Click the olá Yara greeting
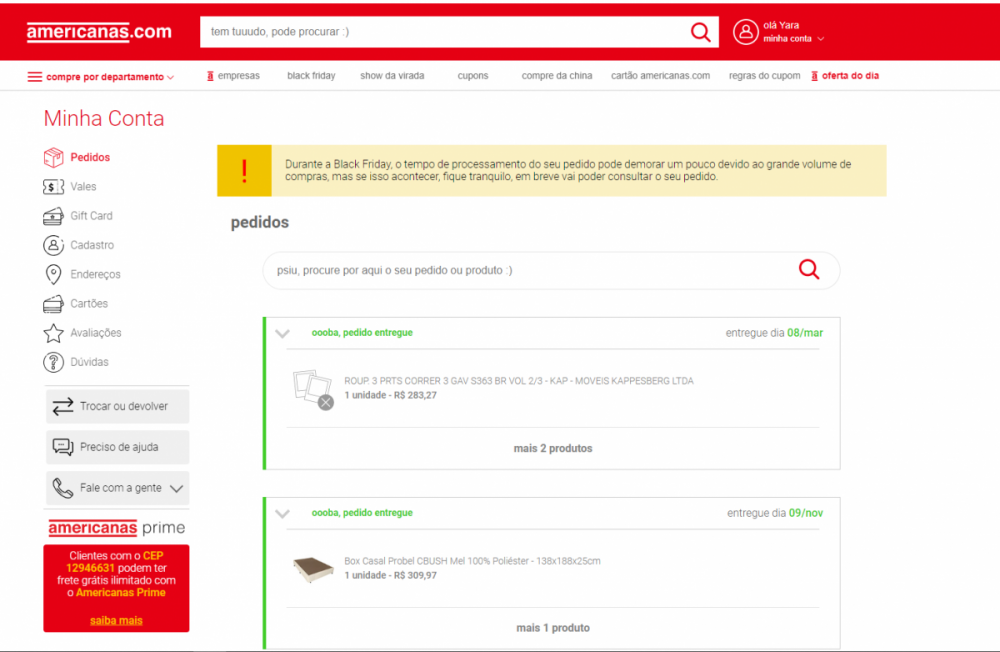Screen dimensions: 1000x652 [x=781, y=26]
